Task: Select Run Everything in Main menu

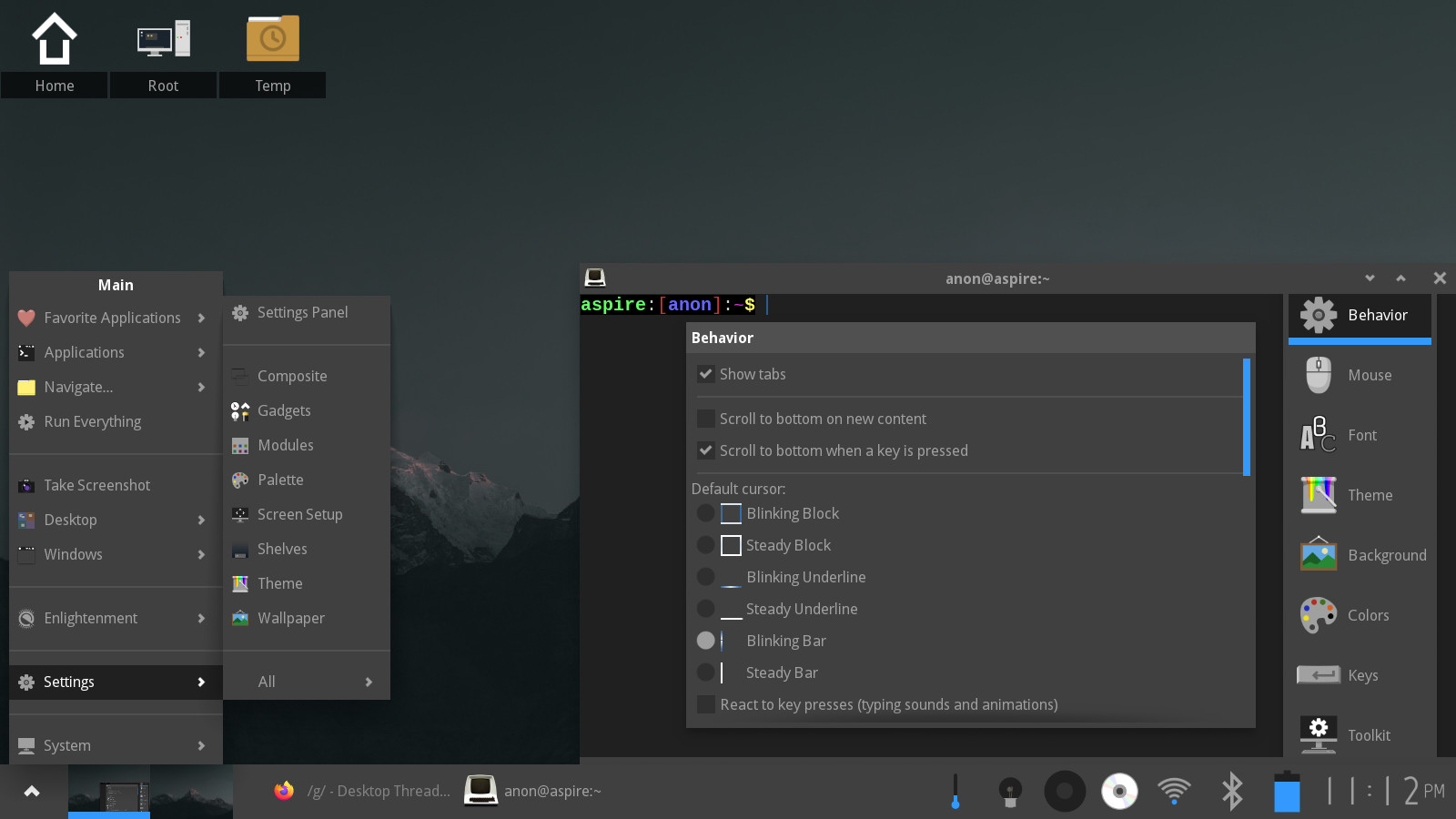Action: [x=116, y=421]
